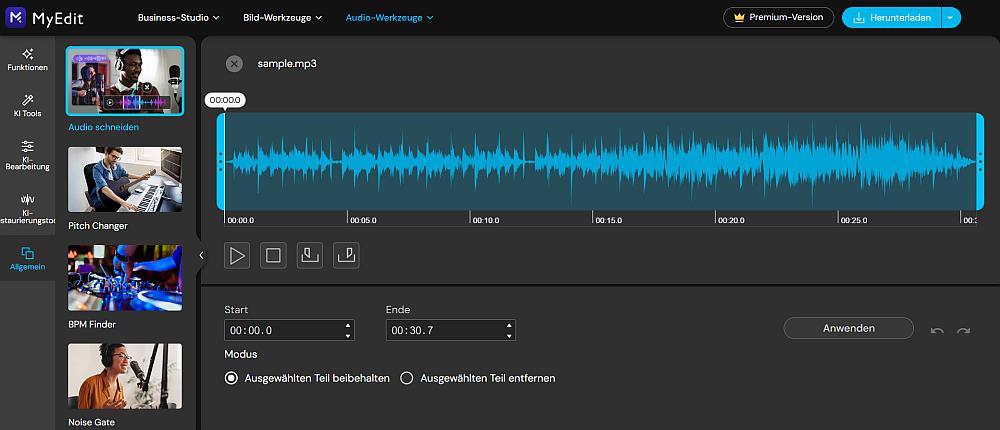Click the play button under the waveform
Viewport: 1000px width, 430px height.
[x=237, y=255]
